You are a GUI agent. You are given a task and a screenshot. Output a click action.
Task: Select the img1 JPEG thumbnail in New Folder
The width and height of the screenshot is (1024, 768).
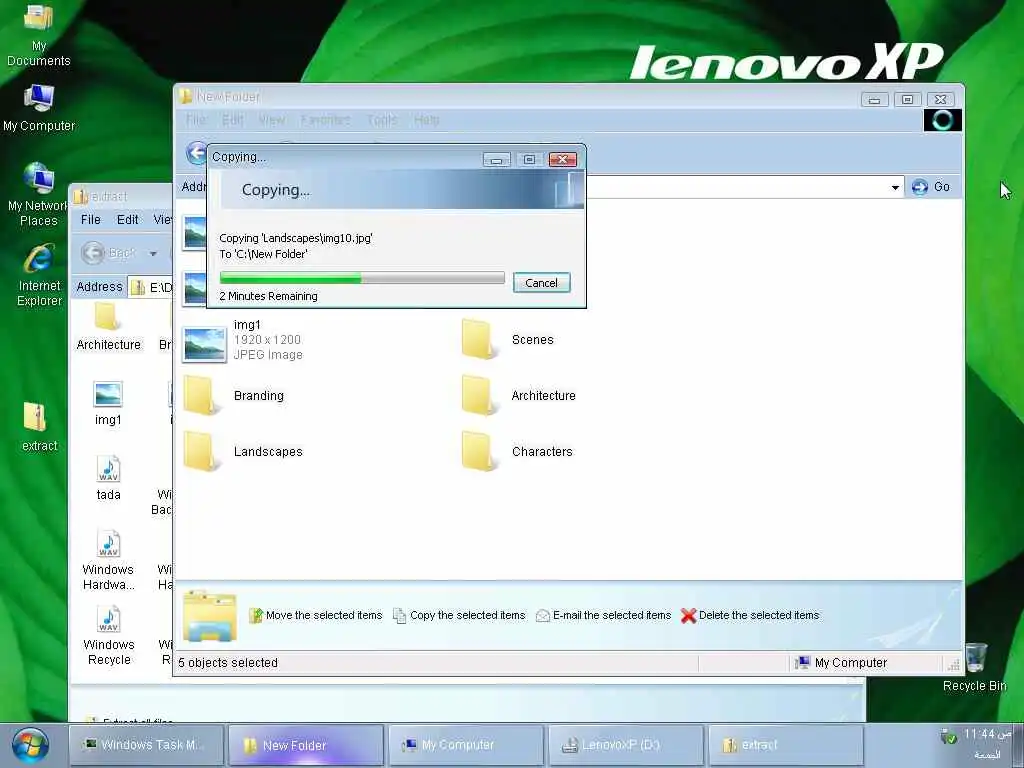(243, 340)
